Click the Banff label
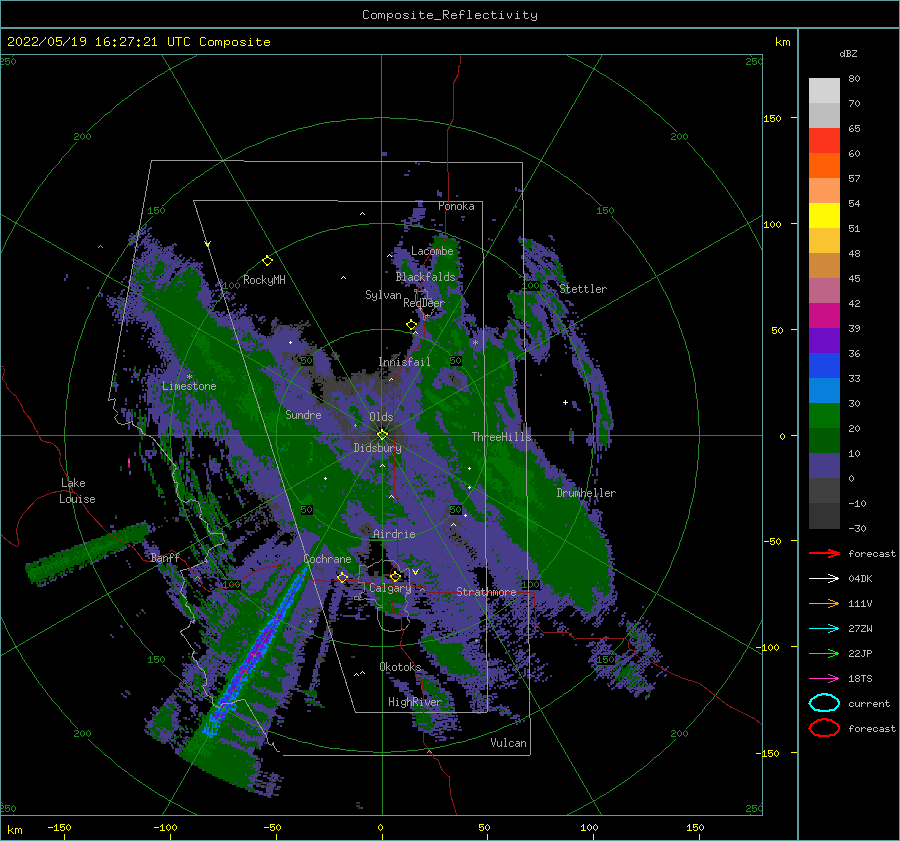Image resolution: width=900 pixels, height=841 pixels. tap(165, 557)
